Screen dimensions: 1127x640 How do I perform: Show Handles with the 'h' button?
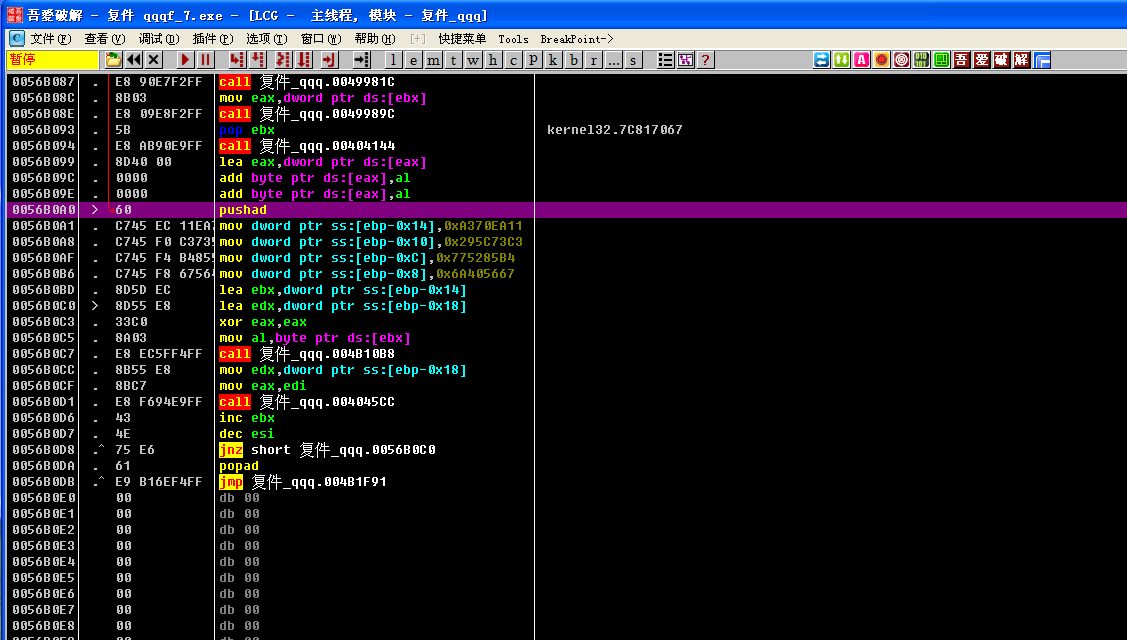click(x=493, y=60)
